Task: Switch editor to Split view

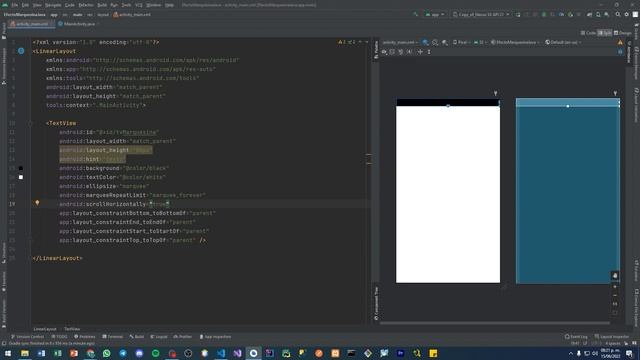Action: [x=605, y=33]
